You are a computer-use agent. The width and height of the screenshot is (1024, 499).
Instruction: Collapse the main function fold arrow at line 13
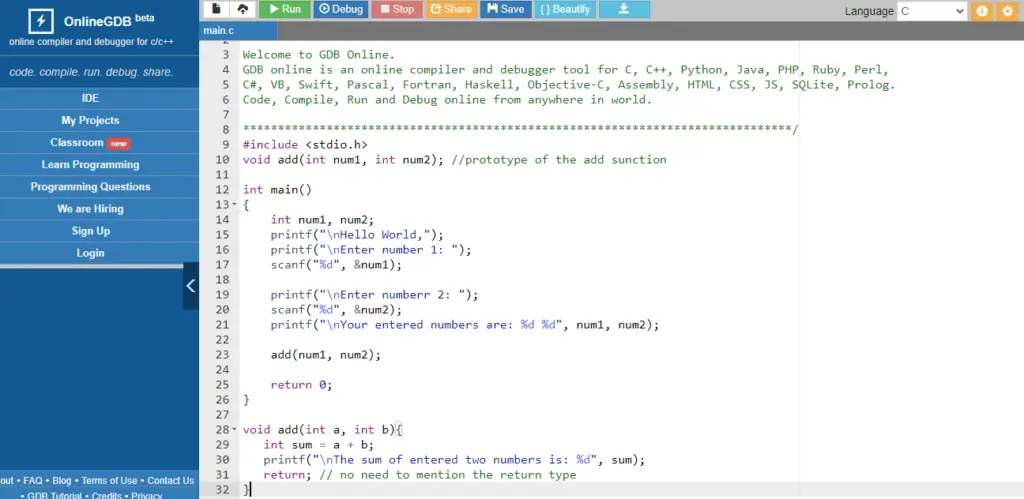click(234, 205)
